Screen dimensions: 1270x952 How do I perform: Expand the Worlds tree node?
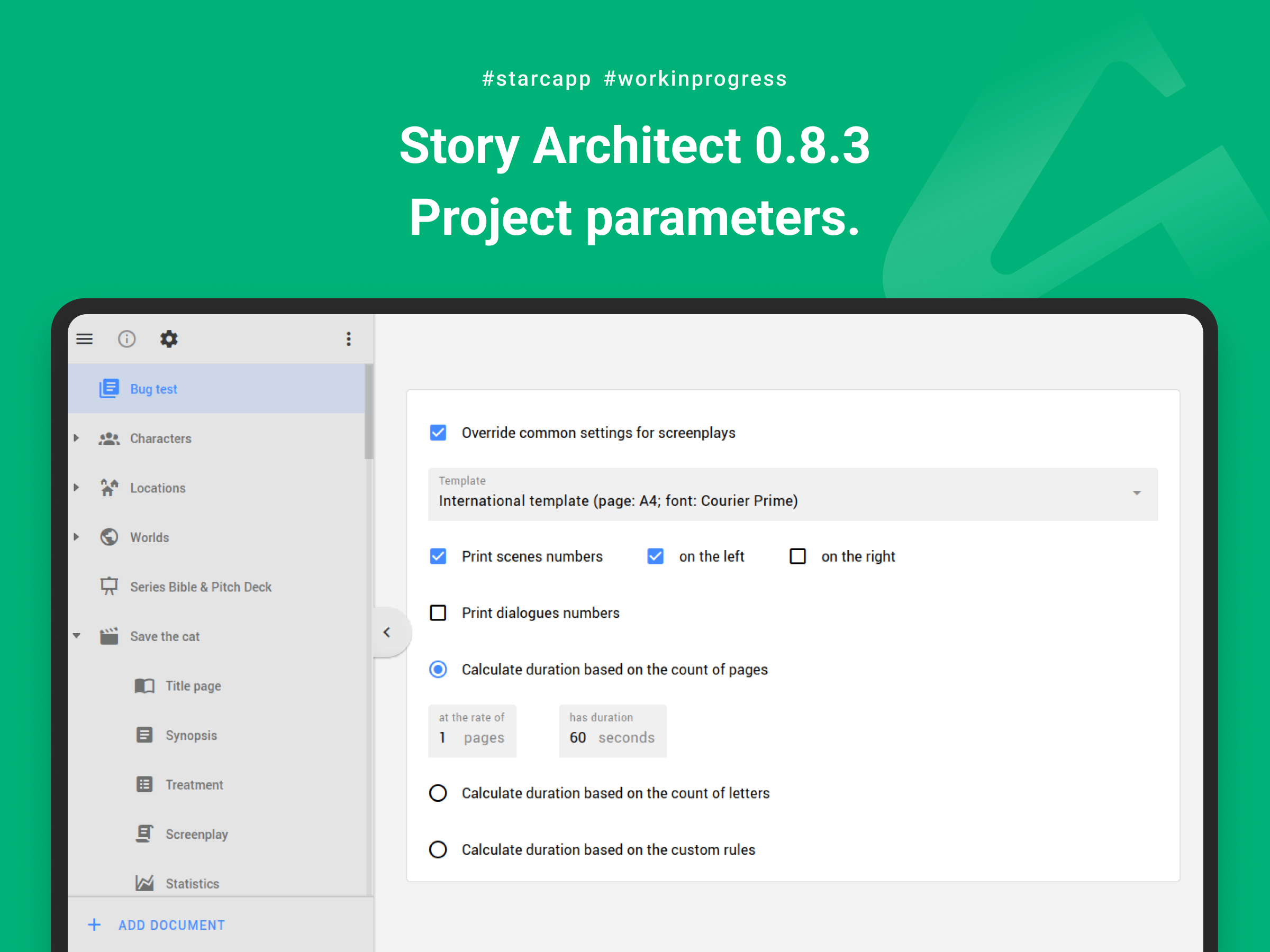pos(76,537)
